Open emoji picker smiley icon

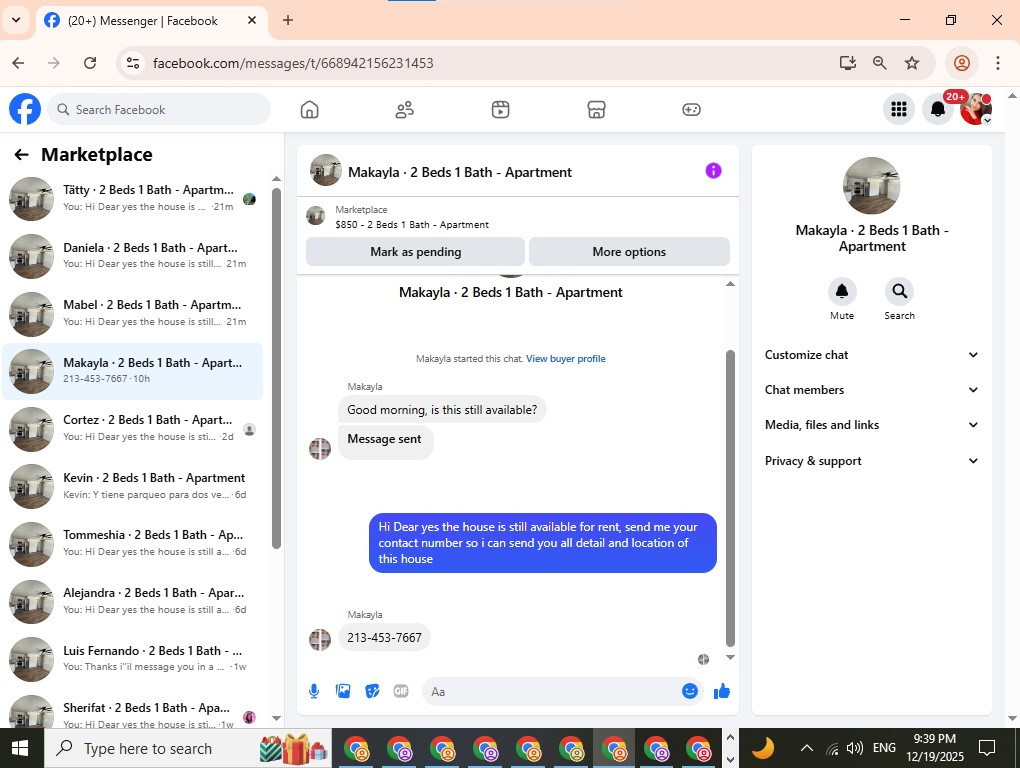[x=690, y=691]
